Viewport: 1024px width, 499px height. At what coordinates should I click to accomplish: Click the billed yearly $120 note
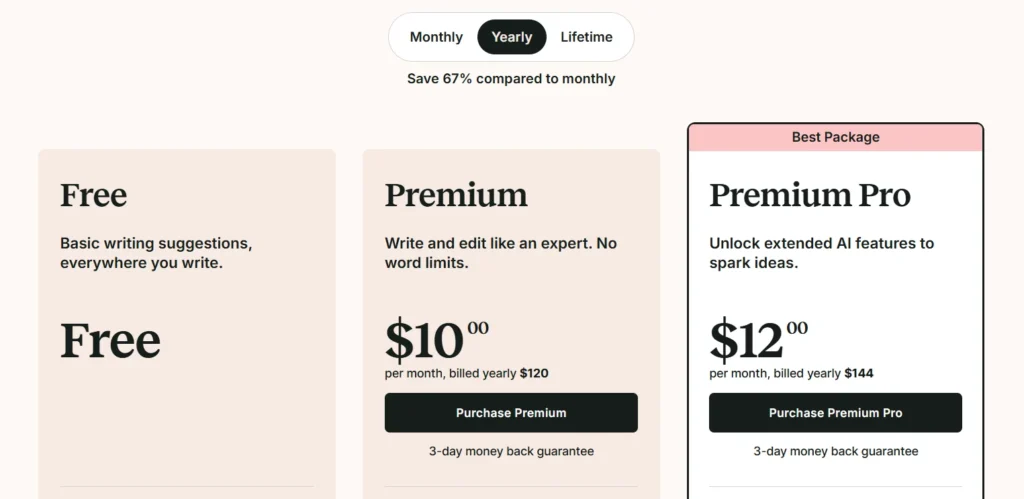point(467,373)
